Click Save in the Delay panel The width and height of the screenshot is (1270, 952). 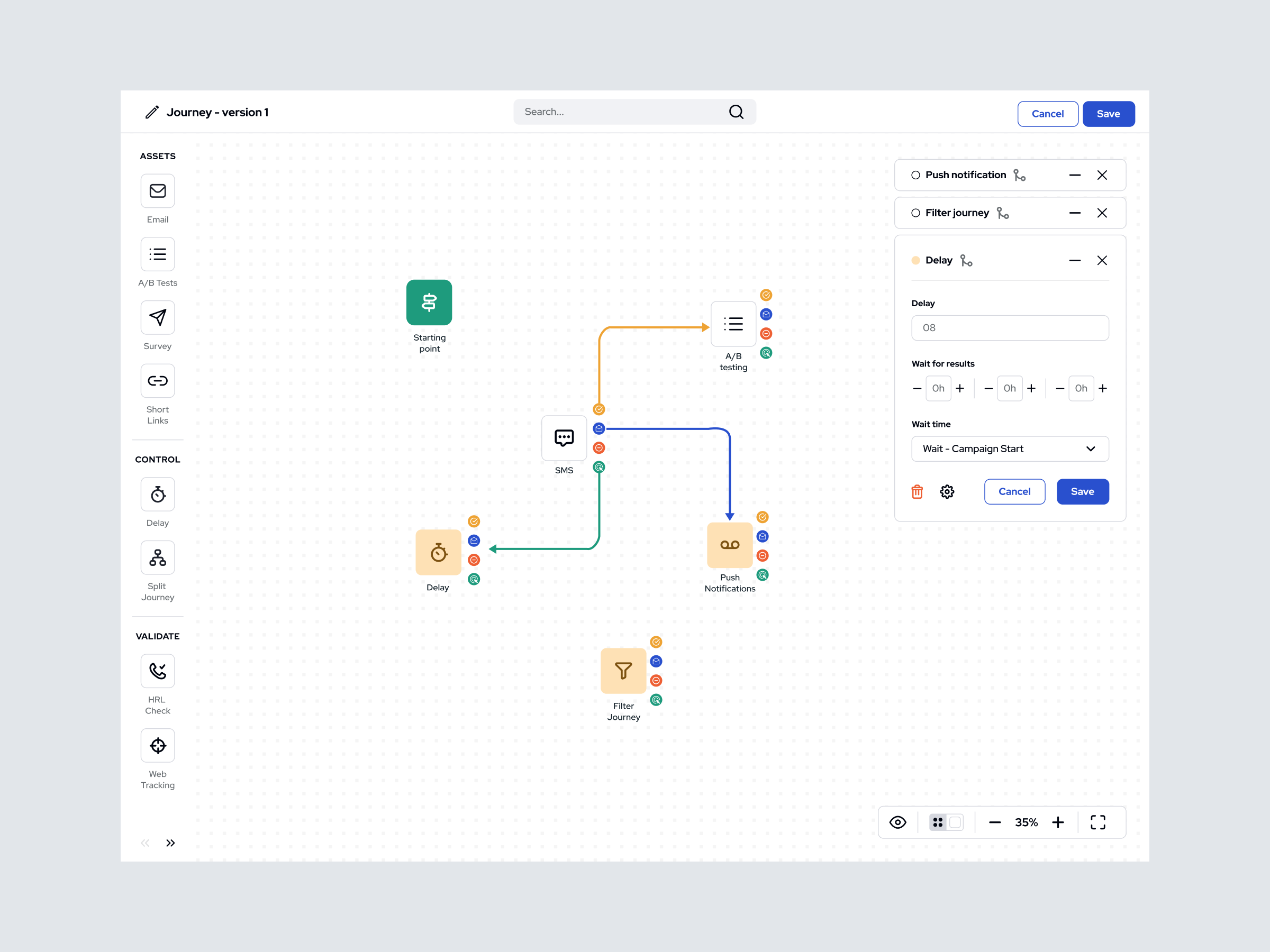click(1082, 492)
